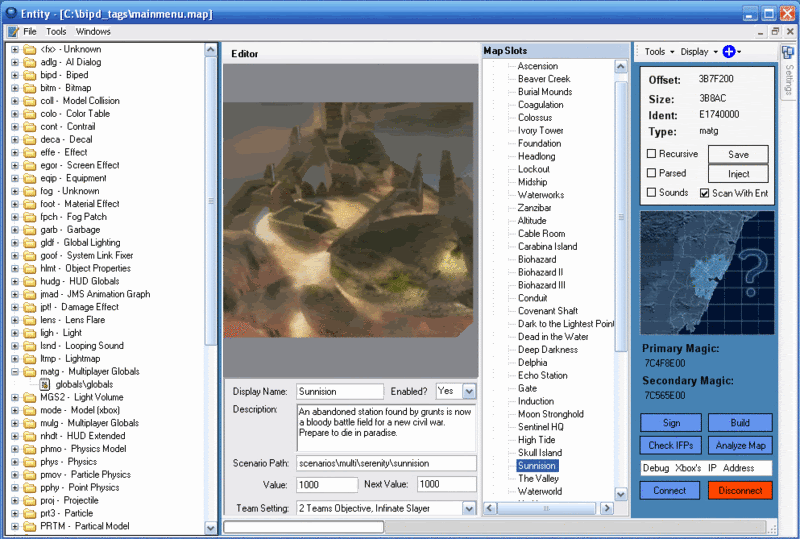Image resolution: width=800 pixels, height=539 pixels.
Task: Click the tag tree vertical scrollbar thumb
Action: coord(211,201)
